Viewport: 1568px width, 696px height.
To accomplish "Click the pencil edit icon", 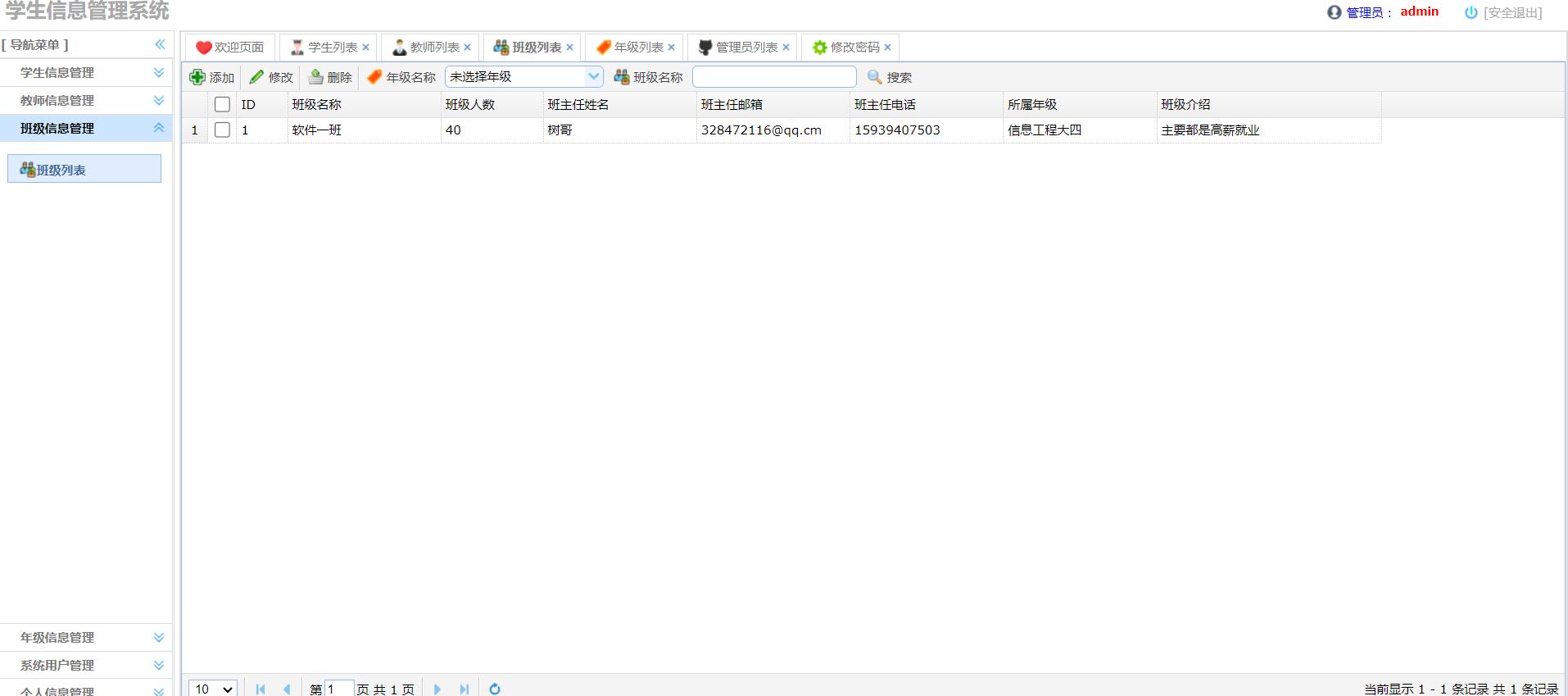I will (256, 77).
